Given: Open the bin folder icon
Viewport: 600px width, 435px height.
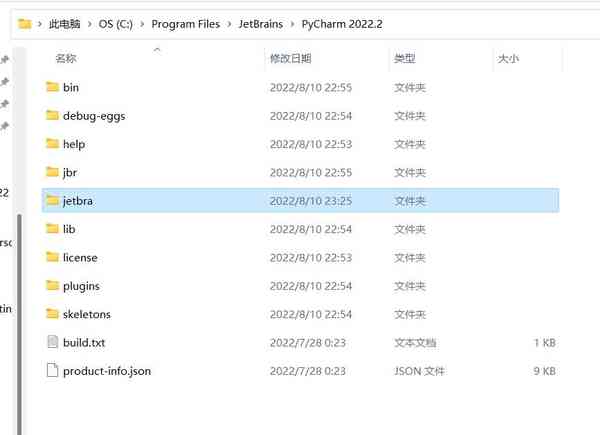Looking at the screenshot, I should [52, 87].
